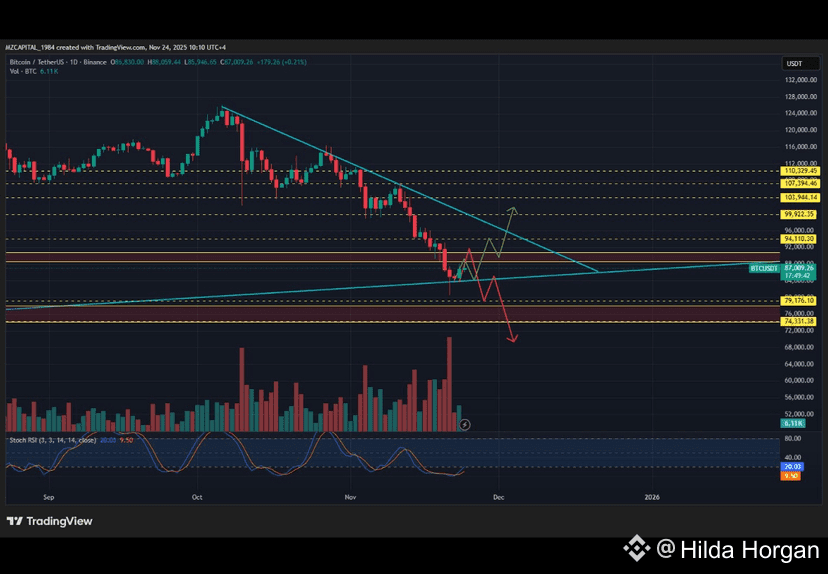Click the 124,000.00 price axis value
The height and width of the screenshot is (574, 828).
coord(801,113)
